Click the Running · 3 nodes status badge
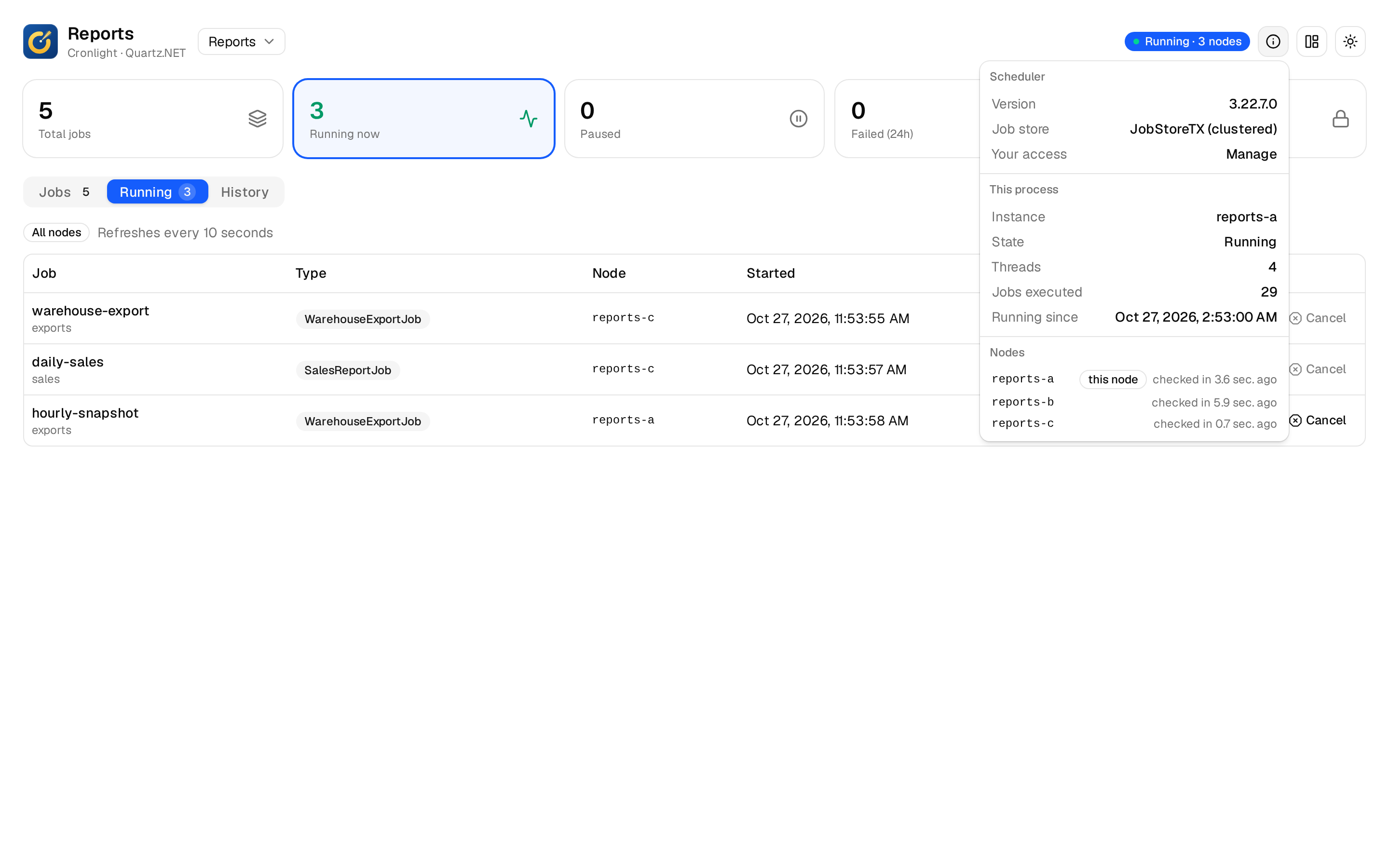The height and width of the screenshot is (868, 1389). [1186, 41]
